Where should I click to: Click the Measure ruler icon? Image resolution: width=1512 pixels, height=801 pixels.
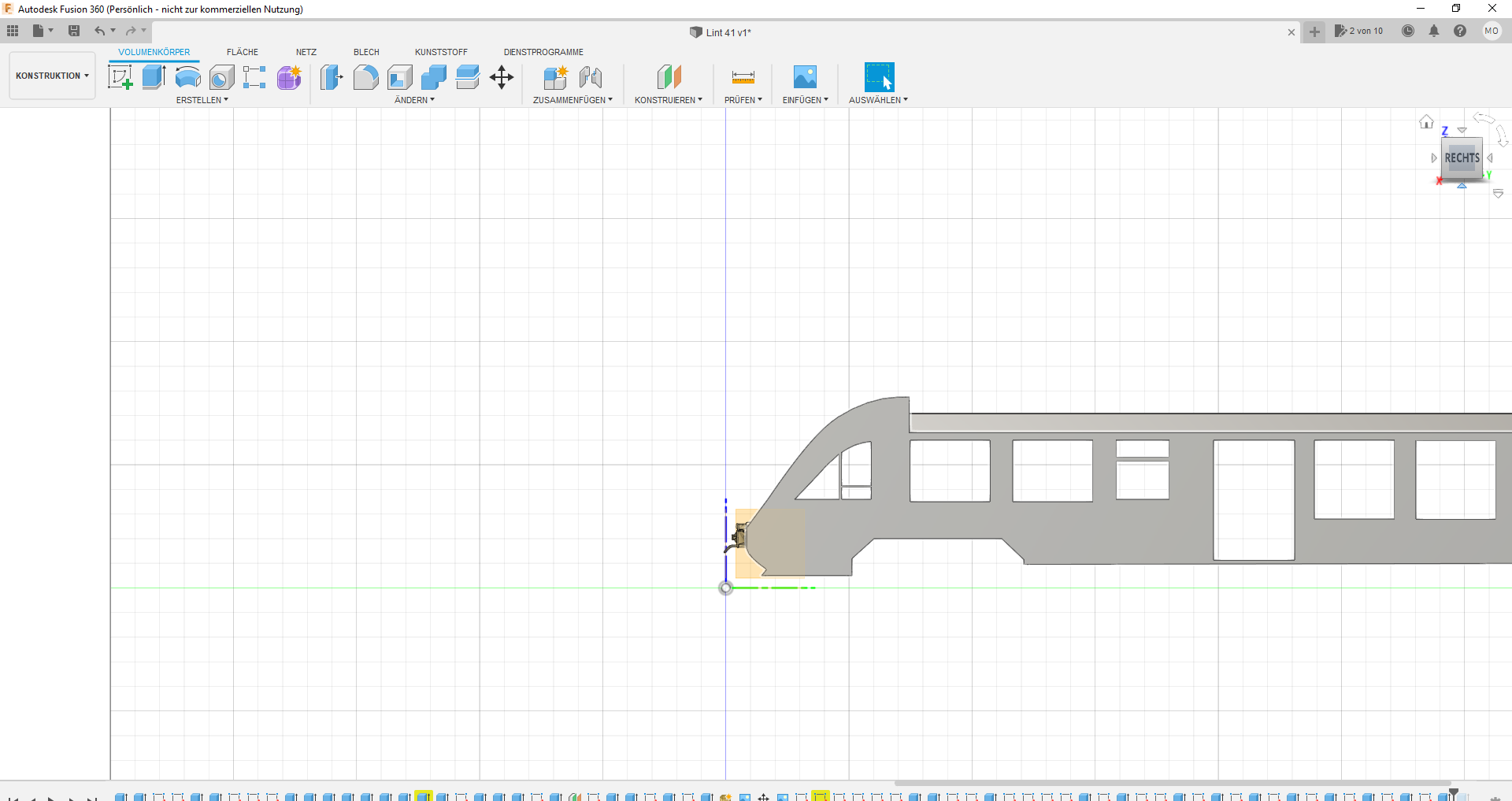(x=743, y=77)
